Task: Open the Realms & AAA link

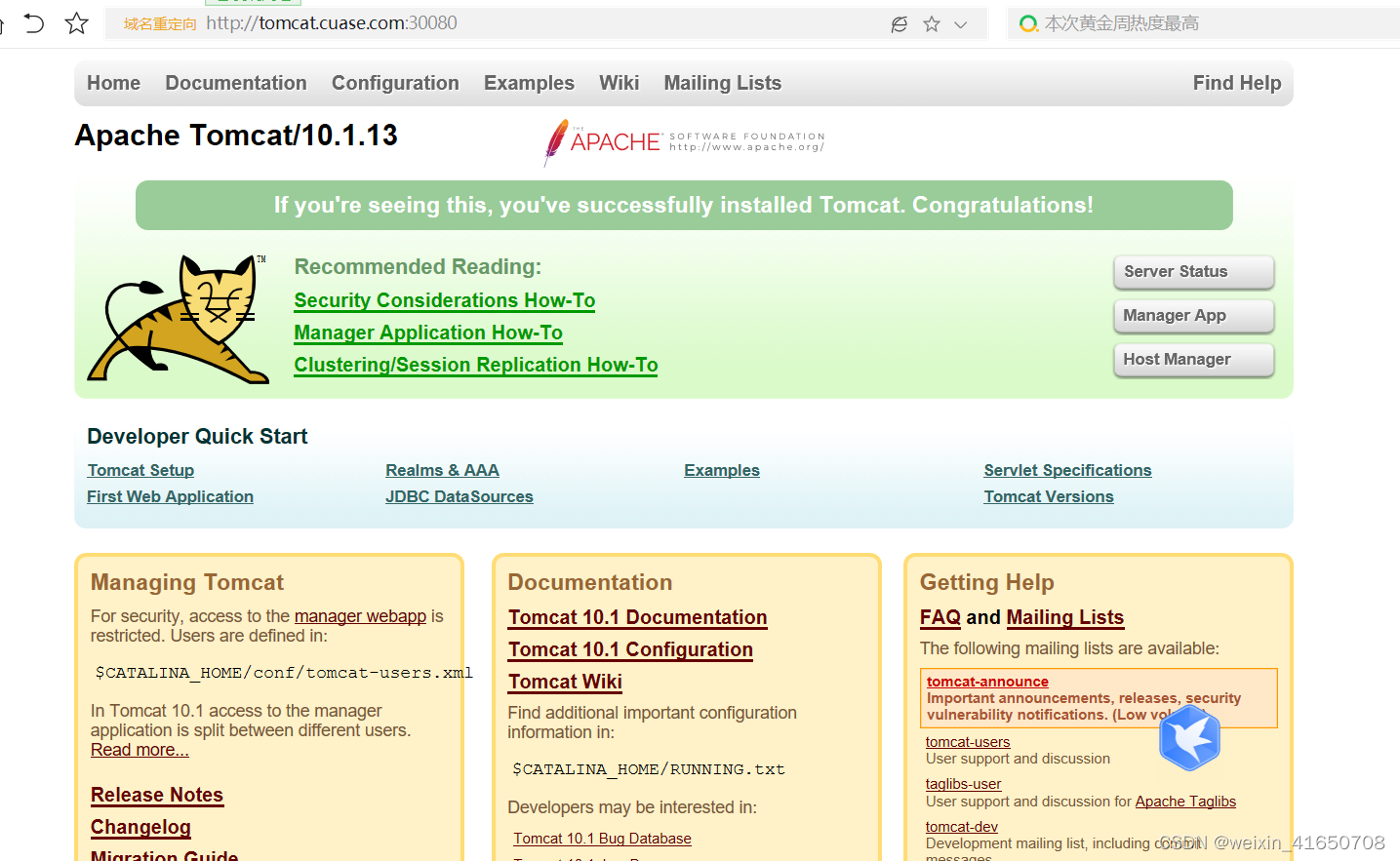Action: [442, 471]
